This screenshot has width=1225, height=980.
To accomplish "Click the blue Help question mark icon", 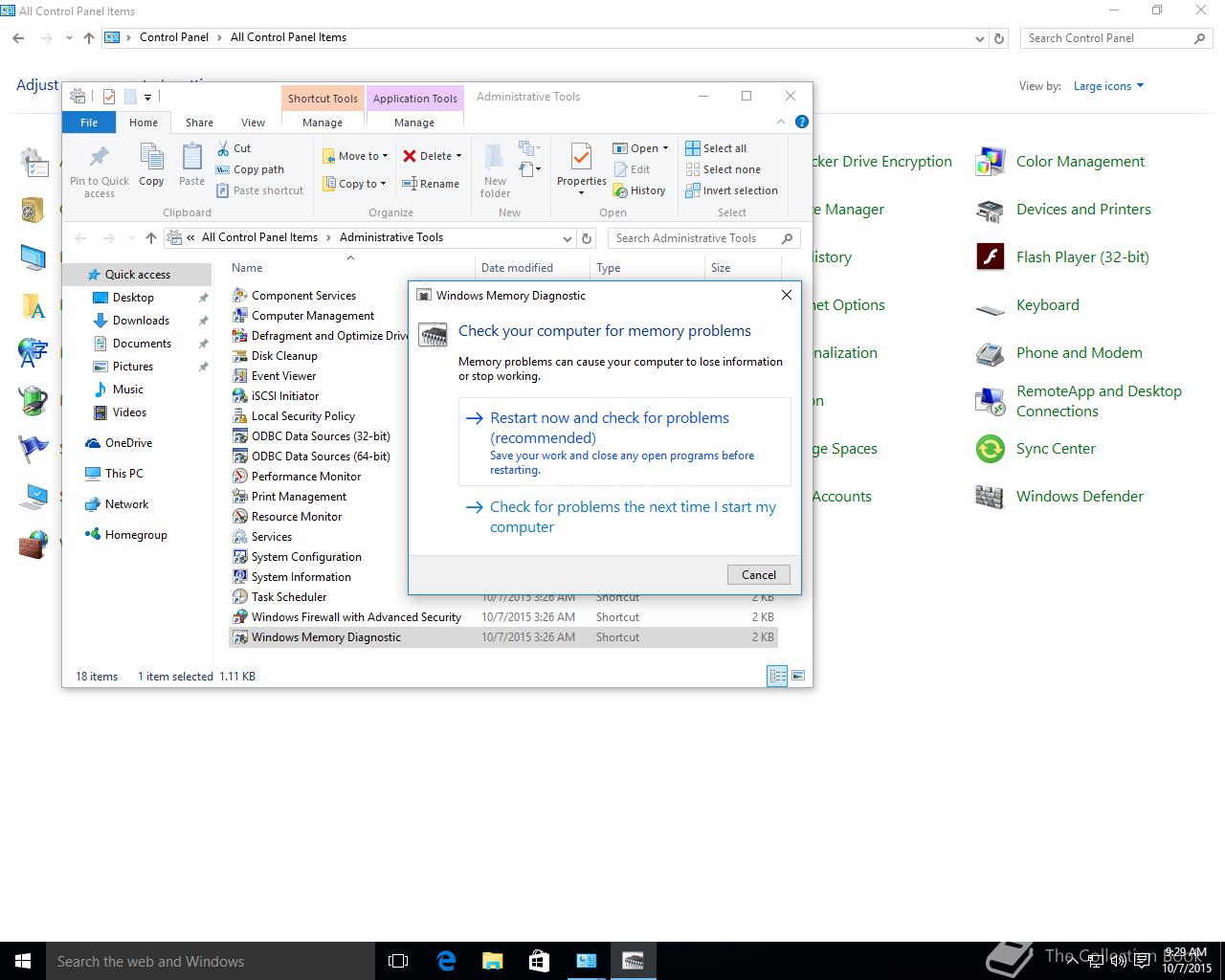I will [802, 122].
